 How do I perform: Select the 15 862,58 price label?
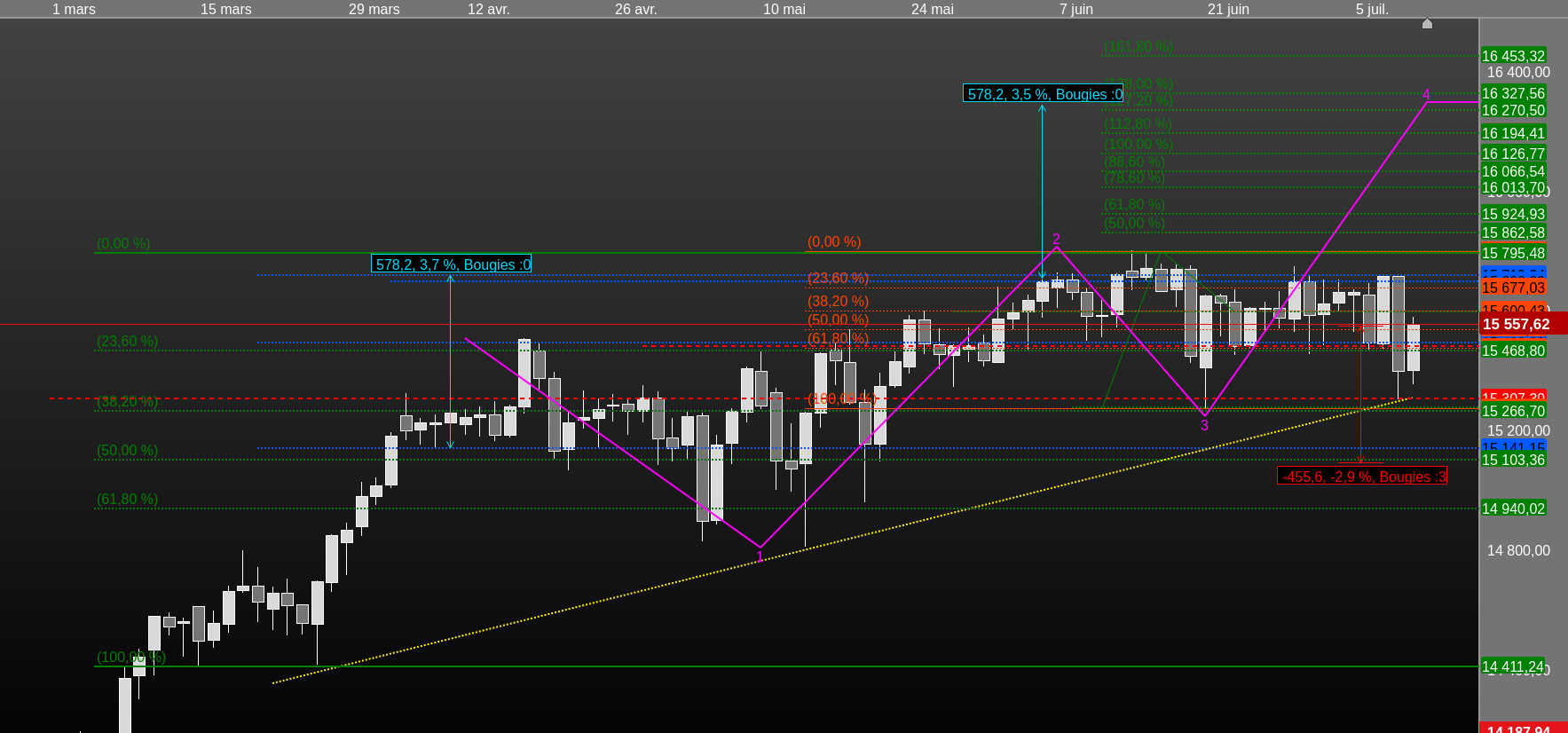tap(1514, 233)
